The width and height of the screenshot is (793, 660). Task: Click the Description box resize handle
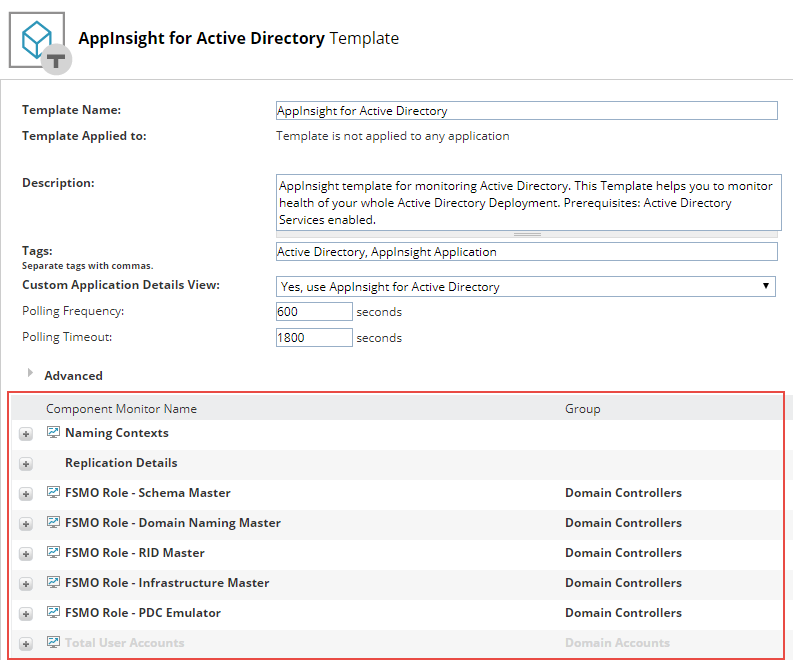coord(527,234)
